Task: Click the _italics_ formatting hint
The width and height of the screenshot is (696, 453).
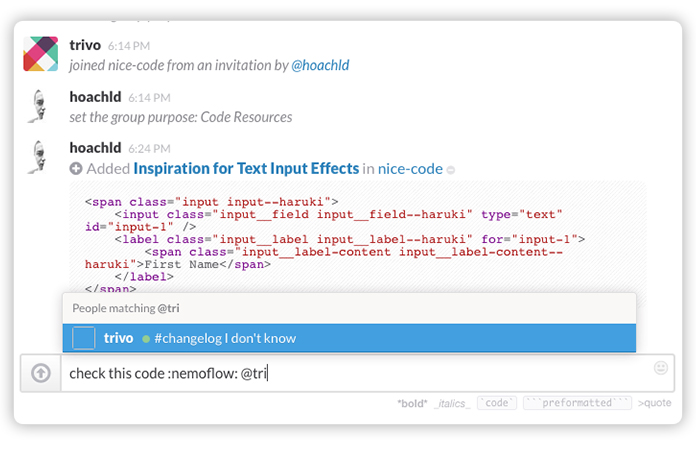Action: click(452, 403)
